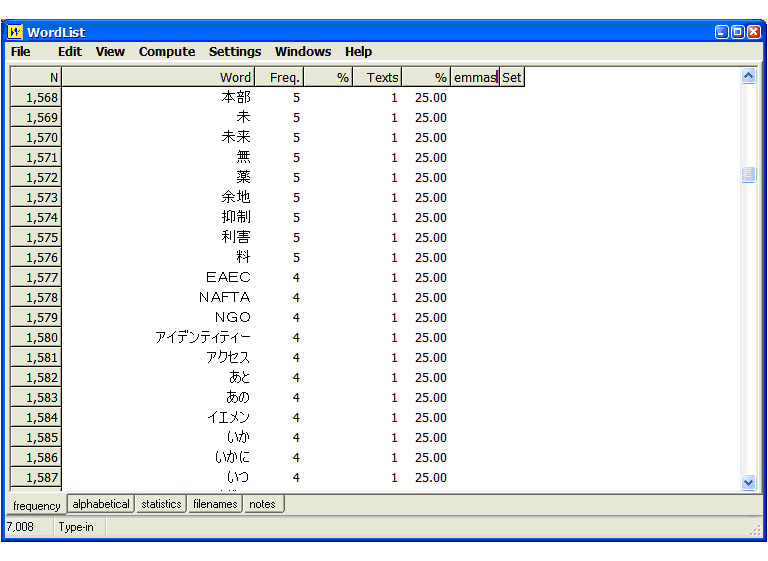Open the Edit menu
This screenshot has width=768, height=561.
click(x=69, y=52)
